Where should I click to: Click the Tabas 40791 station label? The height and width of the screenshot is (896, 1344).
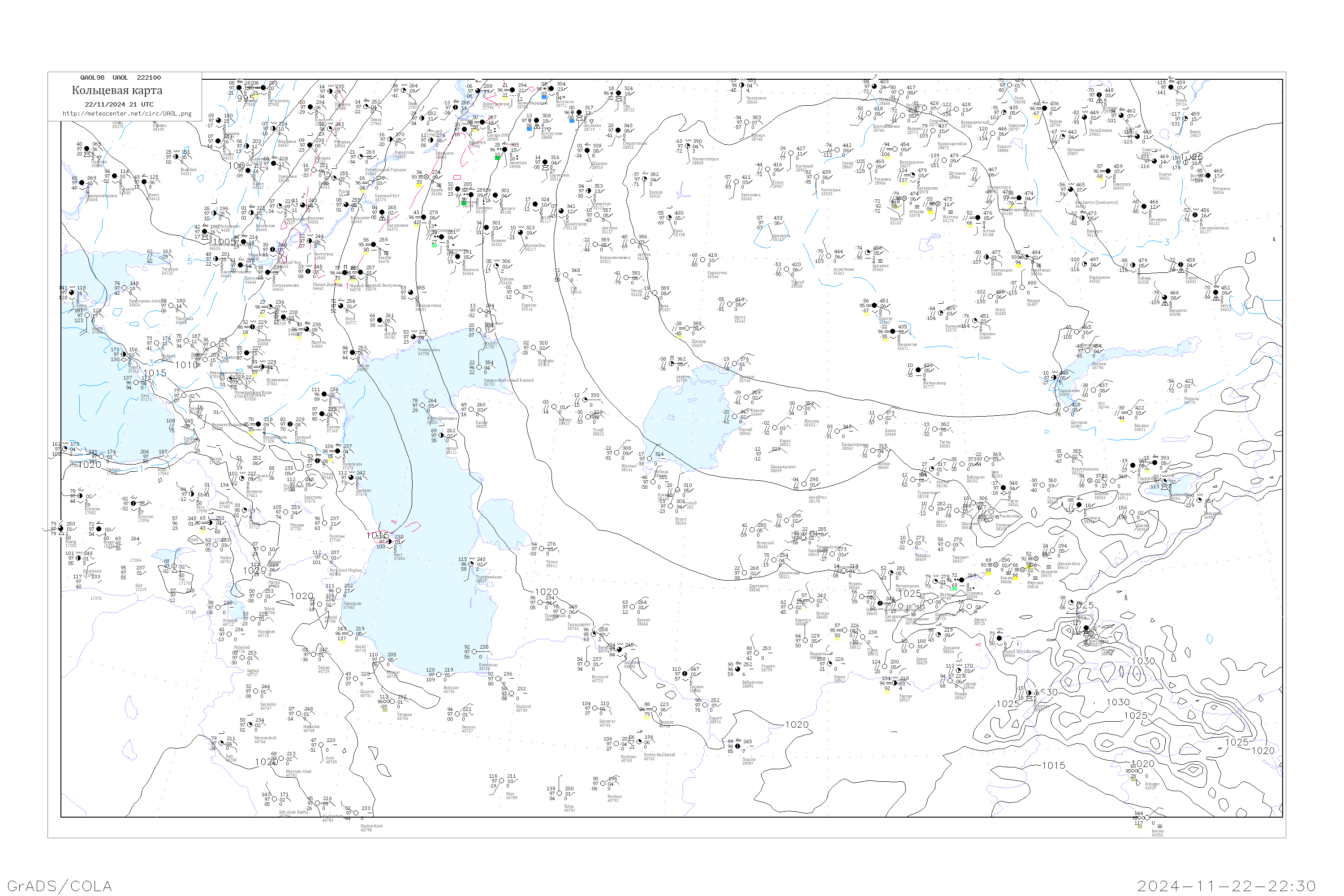click(569, 808)
